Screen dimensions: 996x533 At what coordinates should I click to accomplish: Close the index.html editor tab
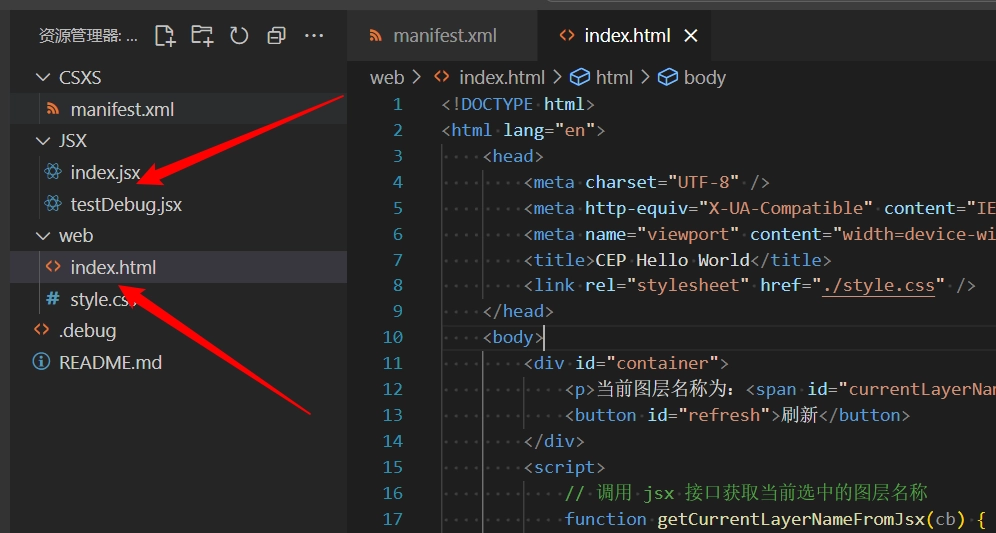point(691,36)
